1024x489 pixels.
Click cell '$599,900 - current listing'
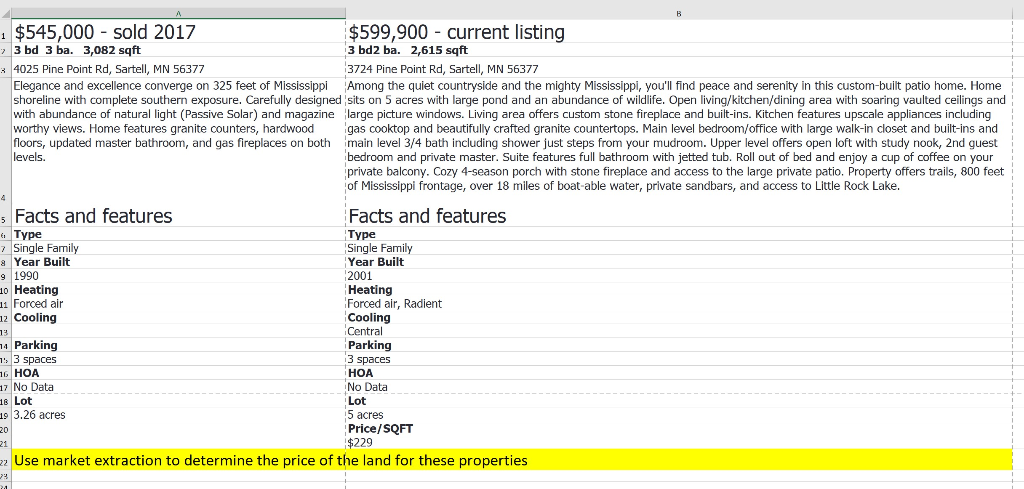[679, 31]
